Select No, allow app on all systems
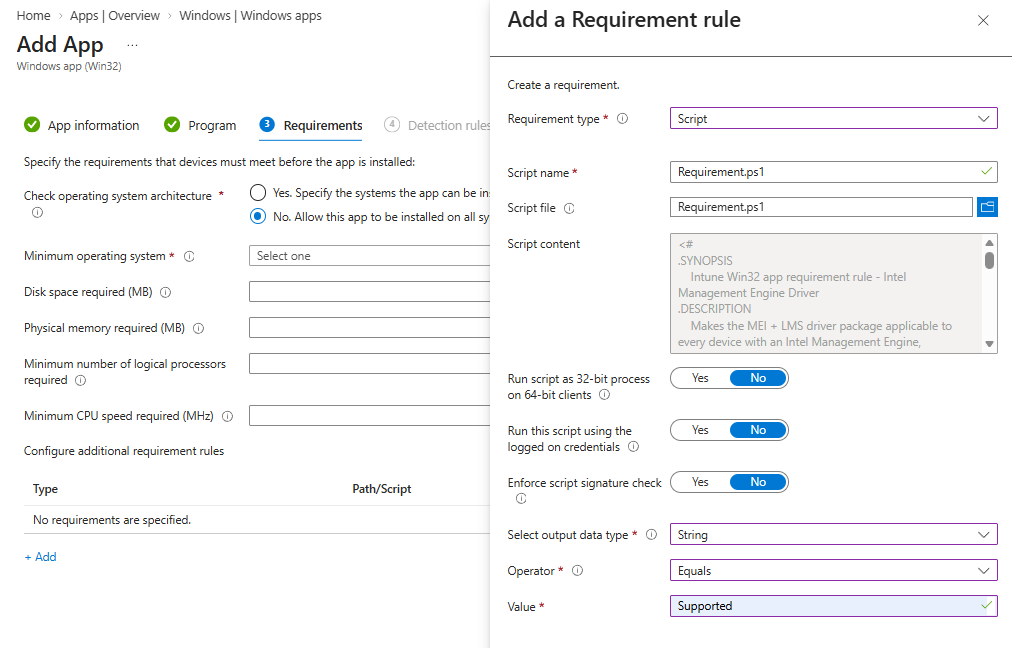1012x648 pixels. [x=258, y=216]
